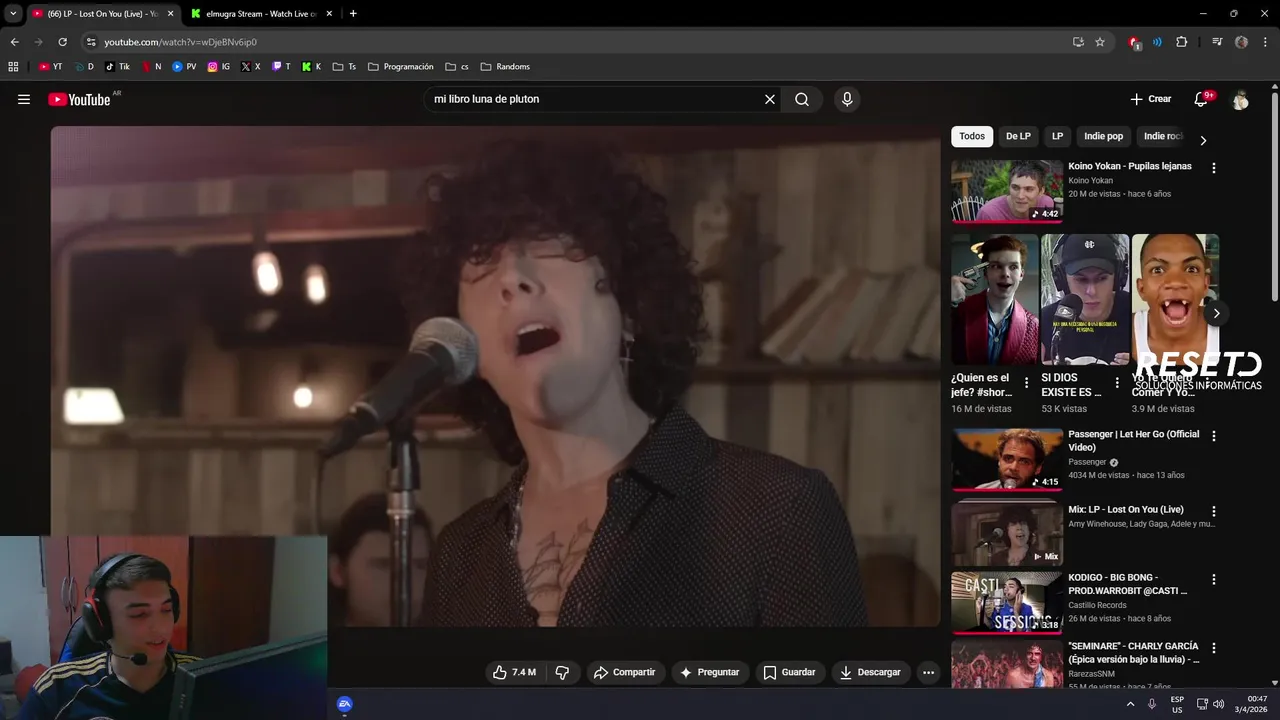
Task: Open tab search dropdown arrow
Action: coord(13,14)
